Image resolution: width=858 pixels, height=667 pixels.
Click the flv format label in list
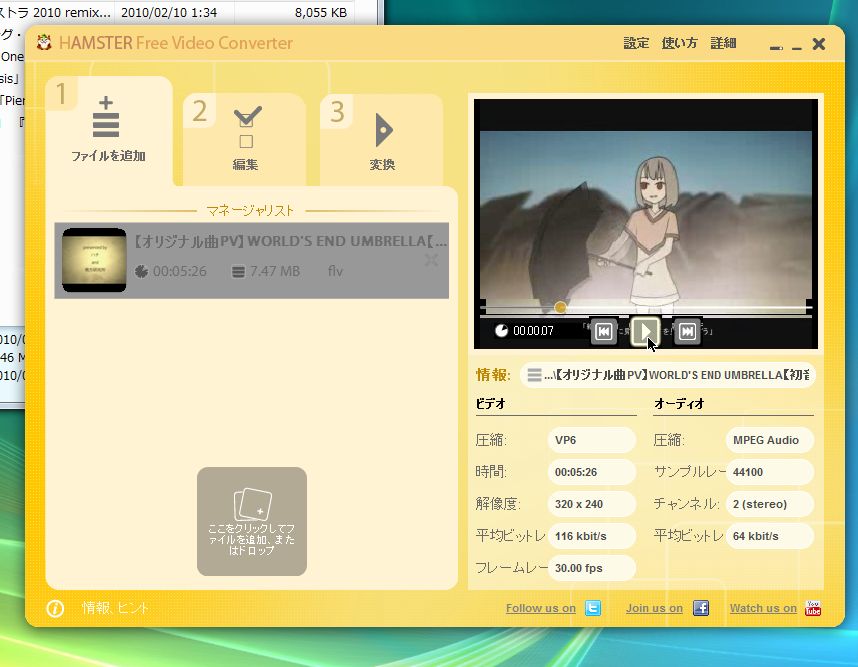(335, 271)
